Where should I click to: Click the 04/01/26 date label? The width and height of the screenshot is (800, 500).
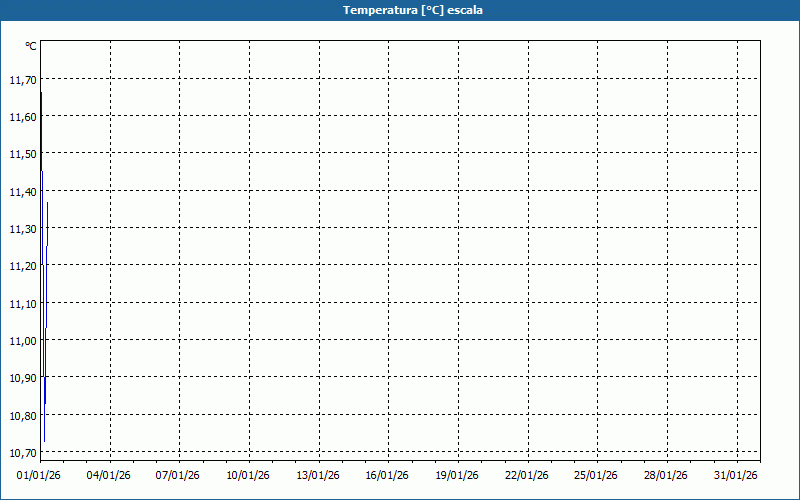click(108, 476)
